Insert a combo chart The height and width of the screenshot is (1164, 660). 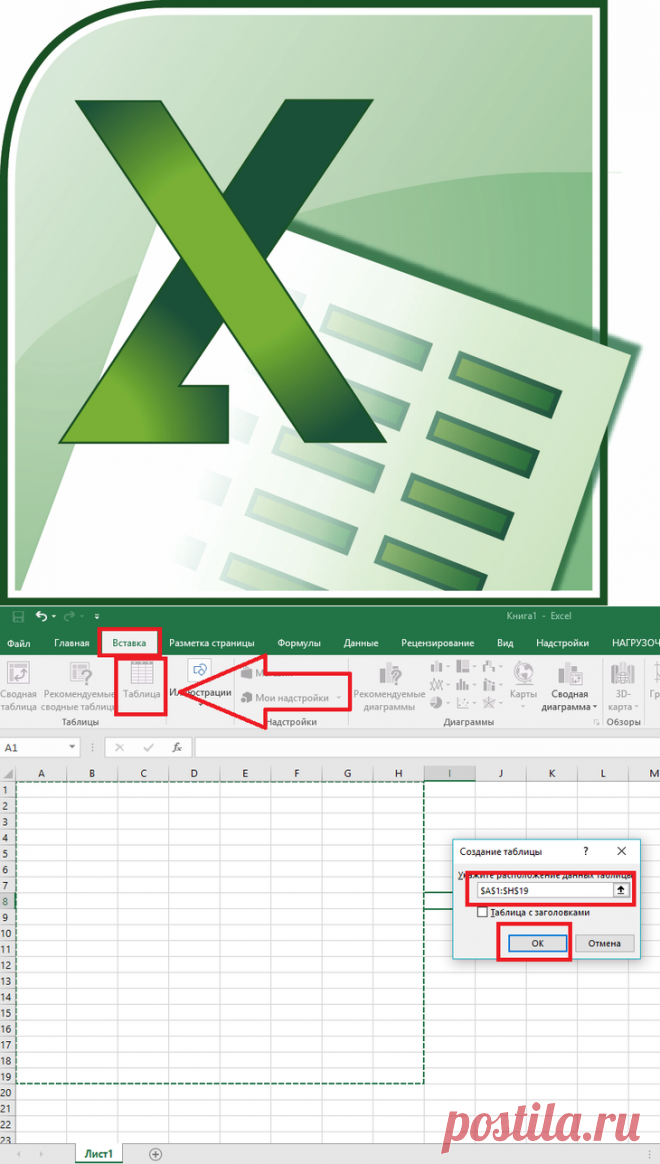tap(489, 684)
